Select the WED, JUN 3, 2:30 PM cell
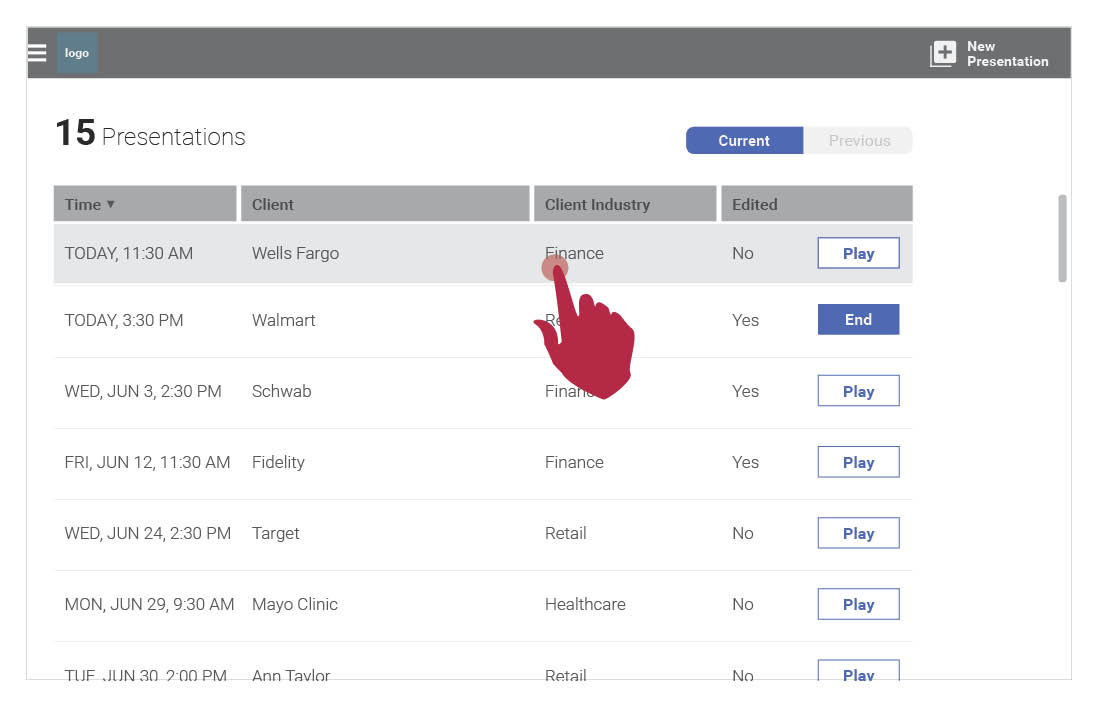Screen dimensions: 1100x701 142,392
